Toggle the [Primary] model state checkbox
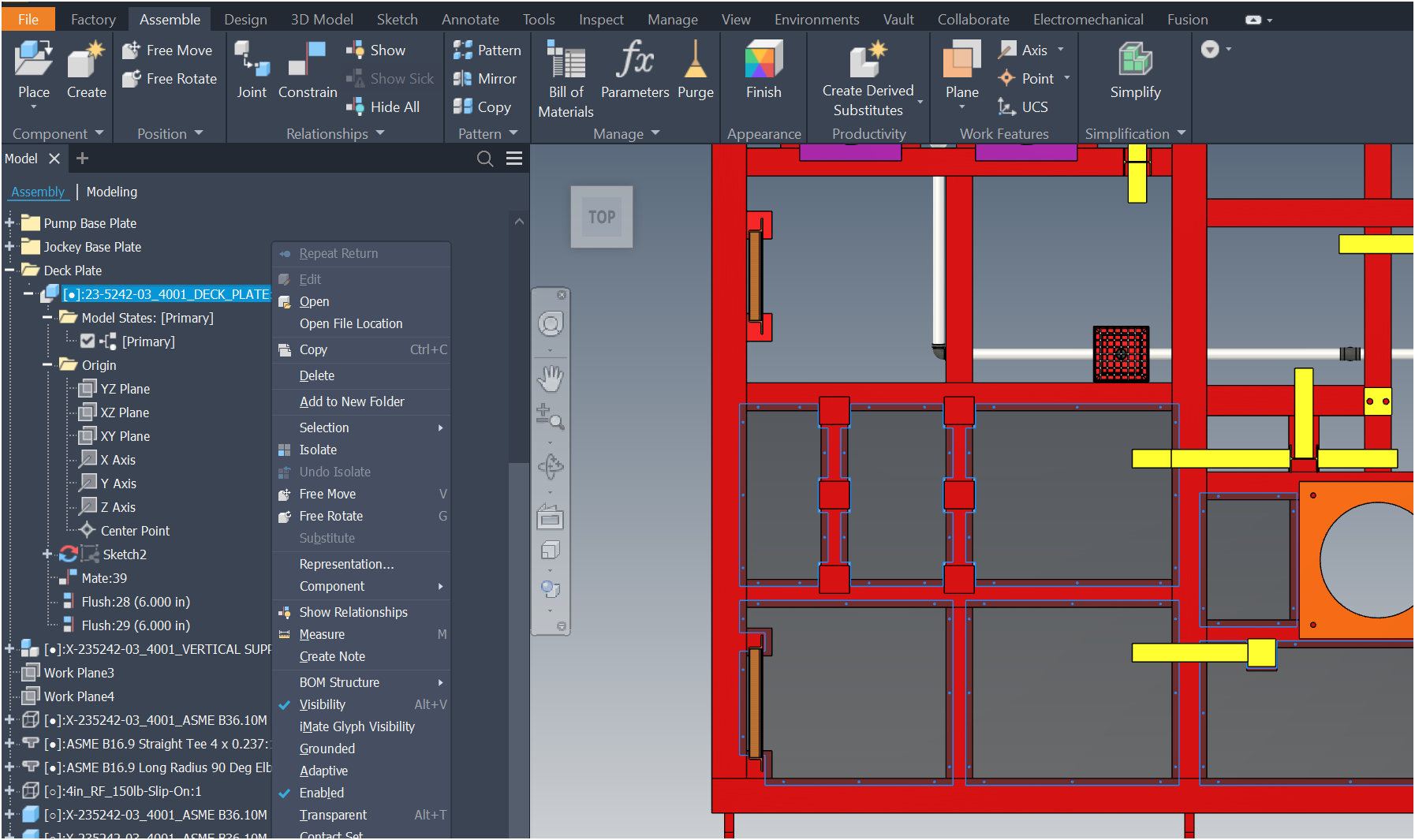This screenshot has height=840, width=1415. coord(87,341)
